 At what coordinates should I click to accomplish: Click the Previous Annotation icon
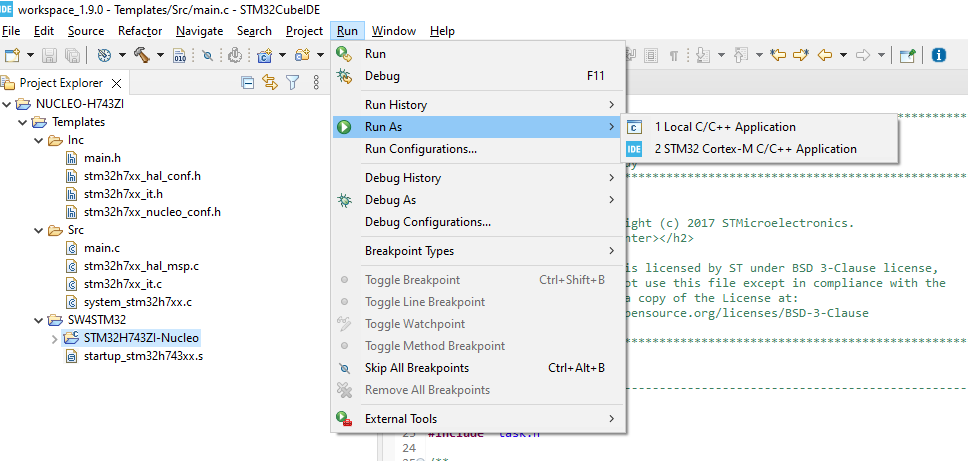(x=741, y=56)
